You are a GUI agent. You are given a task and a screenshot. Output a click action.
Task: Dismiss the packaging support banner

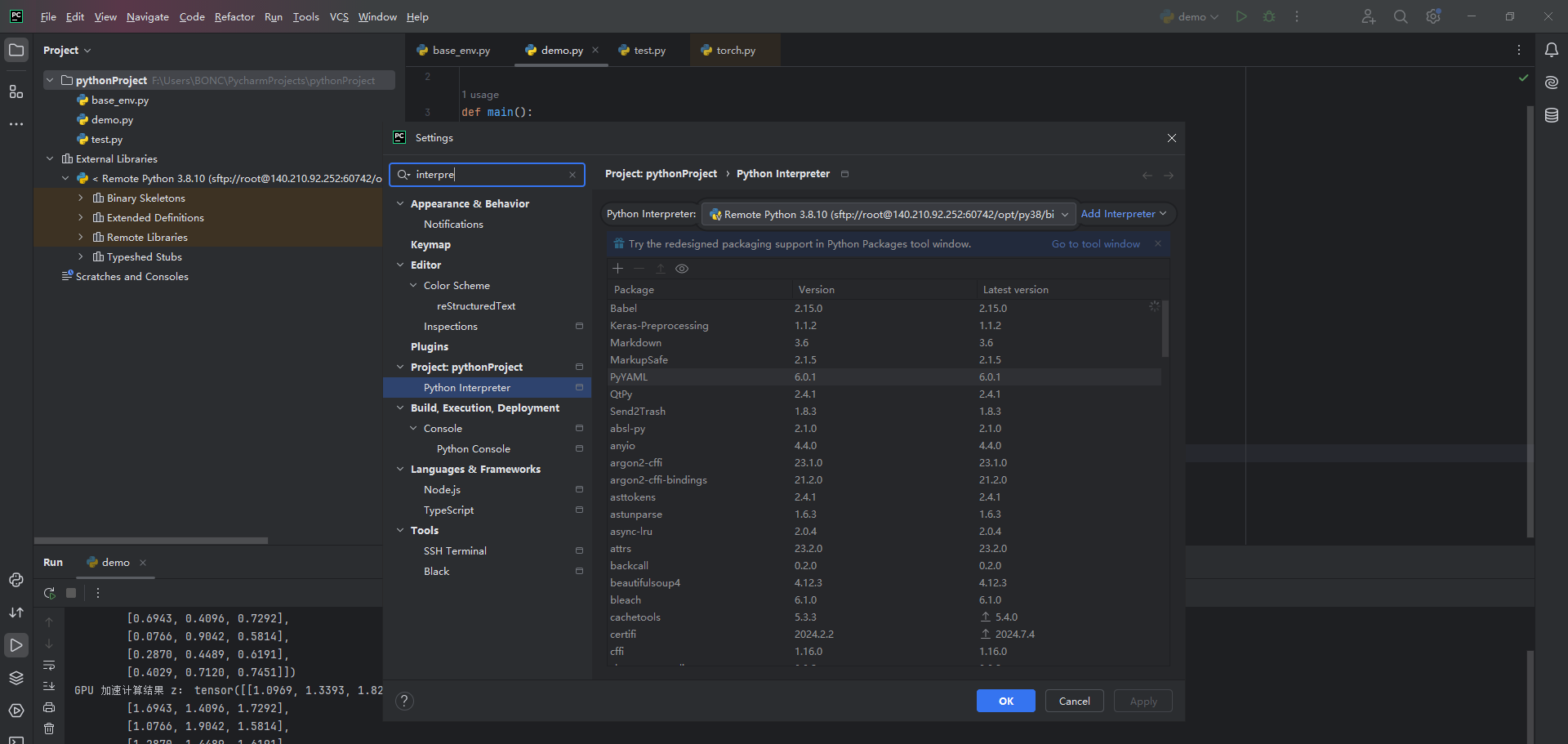point(1158,243)
